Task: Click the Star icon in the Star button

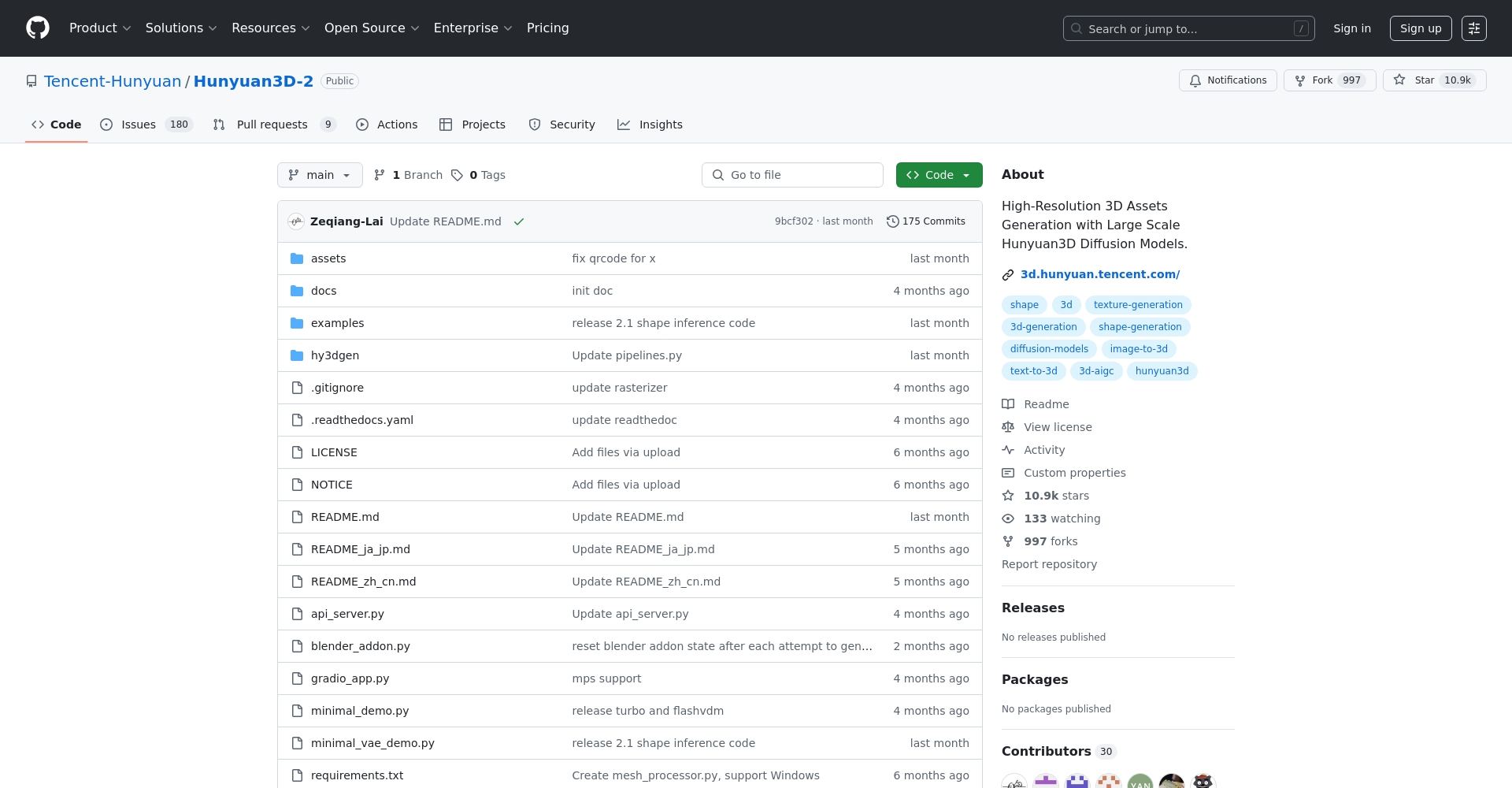Action: (1399, 80)
